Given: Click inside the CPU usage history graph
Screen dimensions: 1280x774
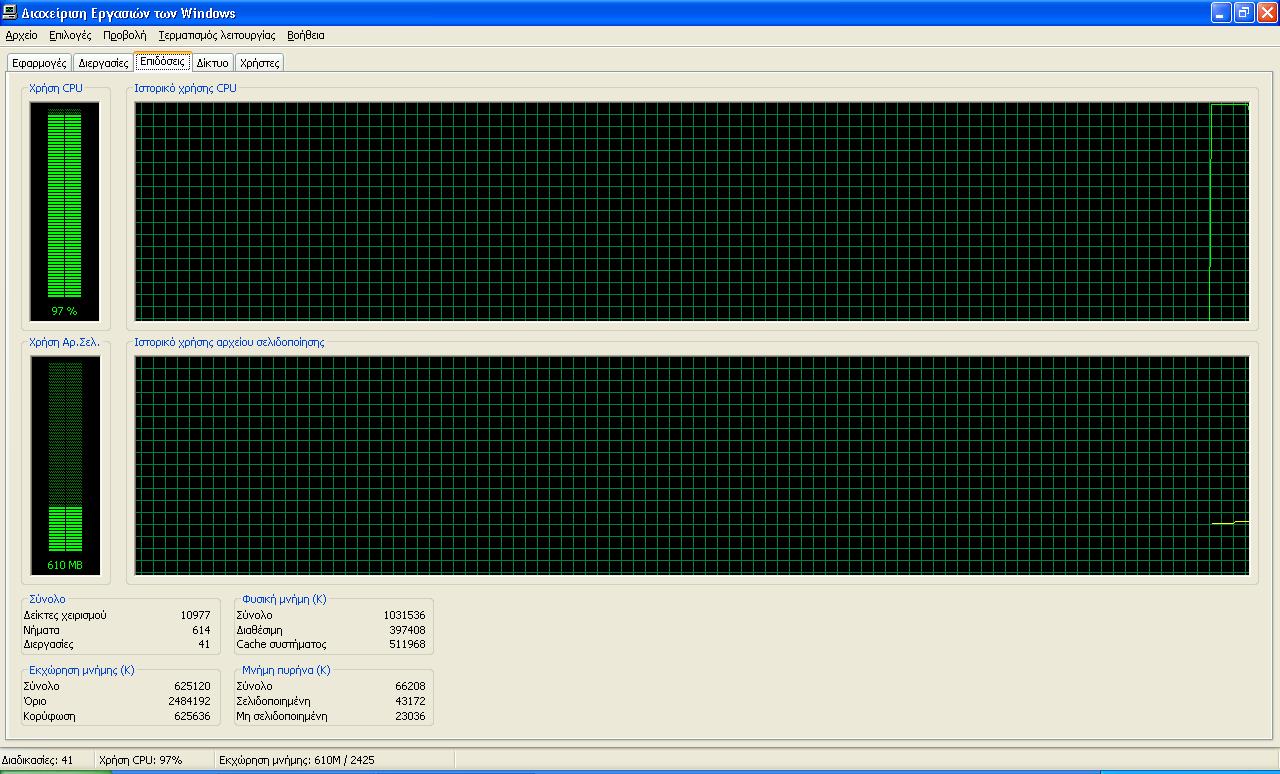Looking at the screenshot, I should (x=691, y=211).
